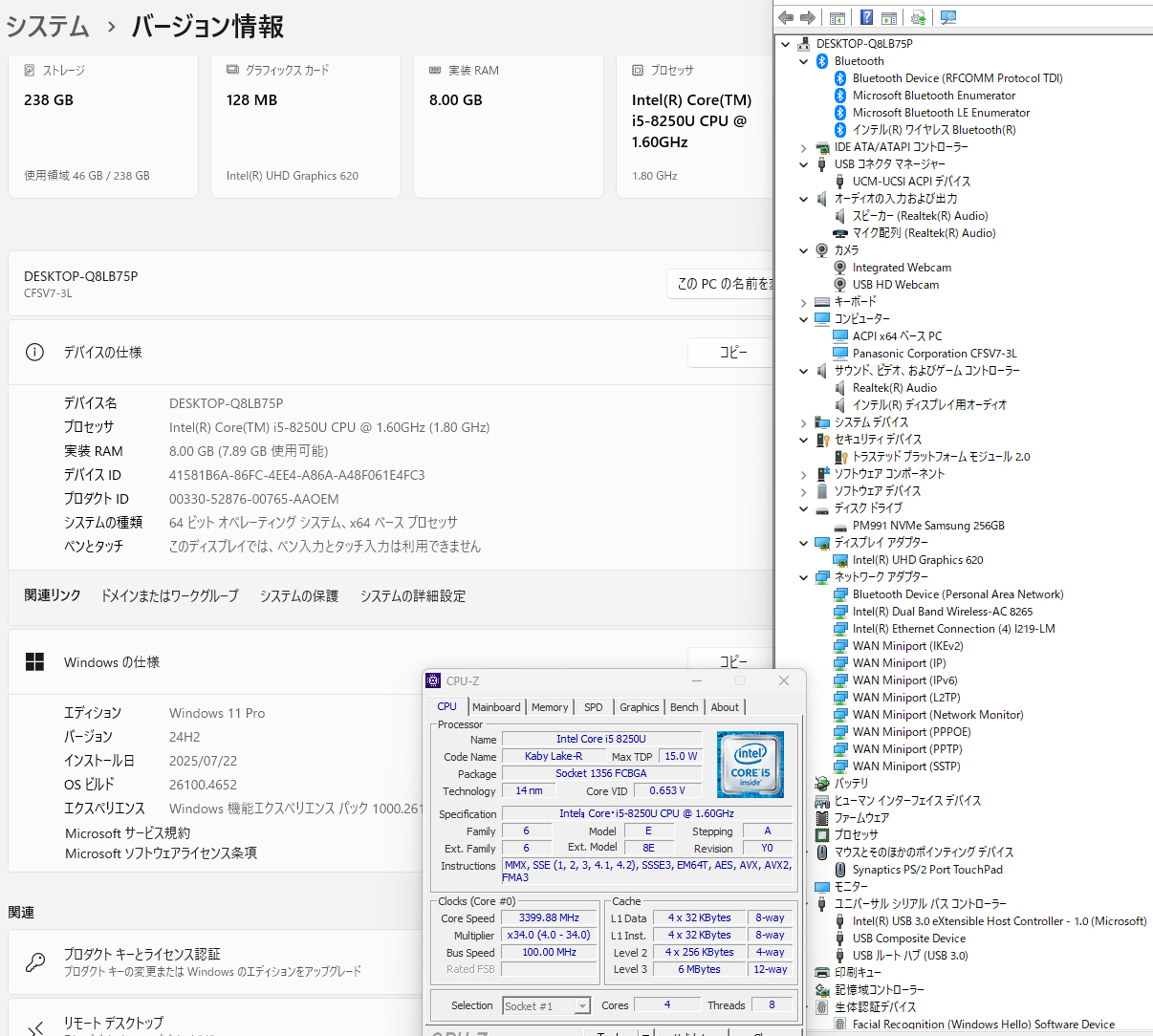The height and width of the screenshot is (1036, 1153).
Task: Open the グラフィックス カード 128 MB card
Action: point(306,126)
